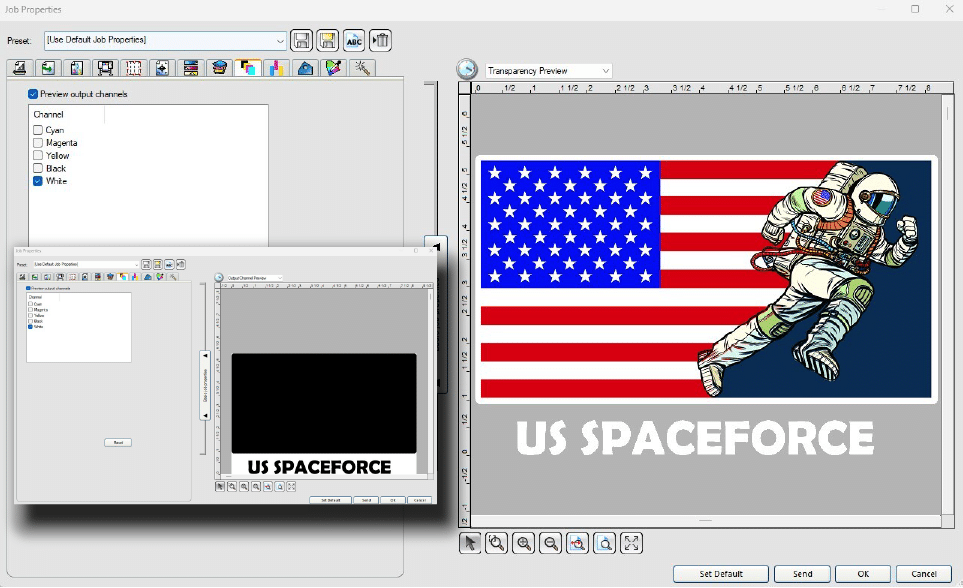Delete preset using the trash can icon
Image resolution: width=963 pixels, height=588 pixels.
[x=380, y=41]
